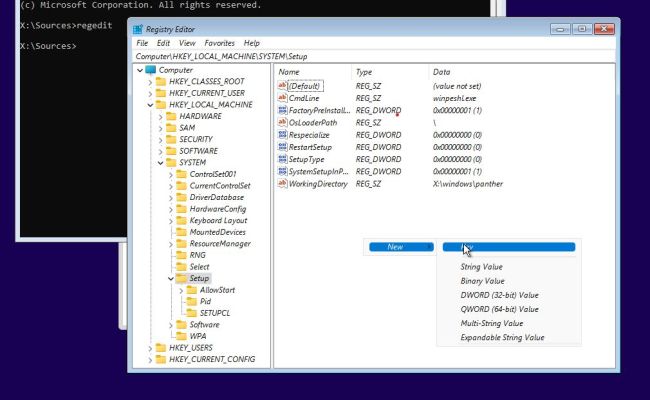
Task: Click the New context menu item
Action: click(401, 247)
